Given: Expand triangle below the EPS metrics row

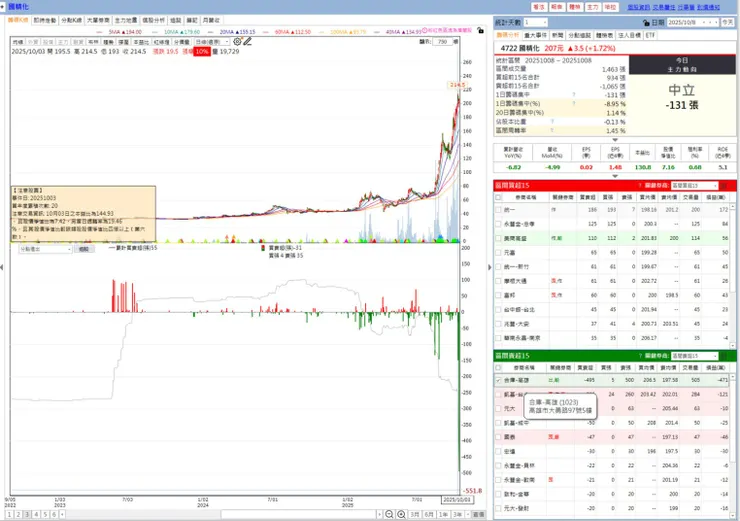Looking at the screenshot, I should click(x=615, y=176).
